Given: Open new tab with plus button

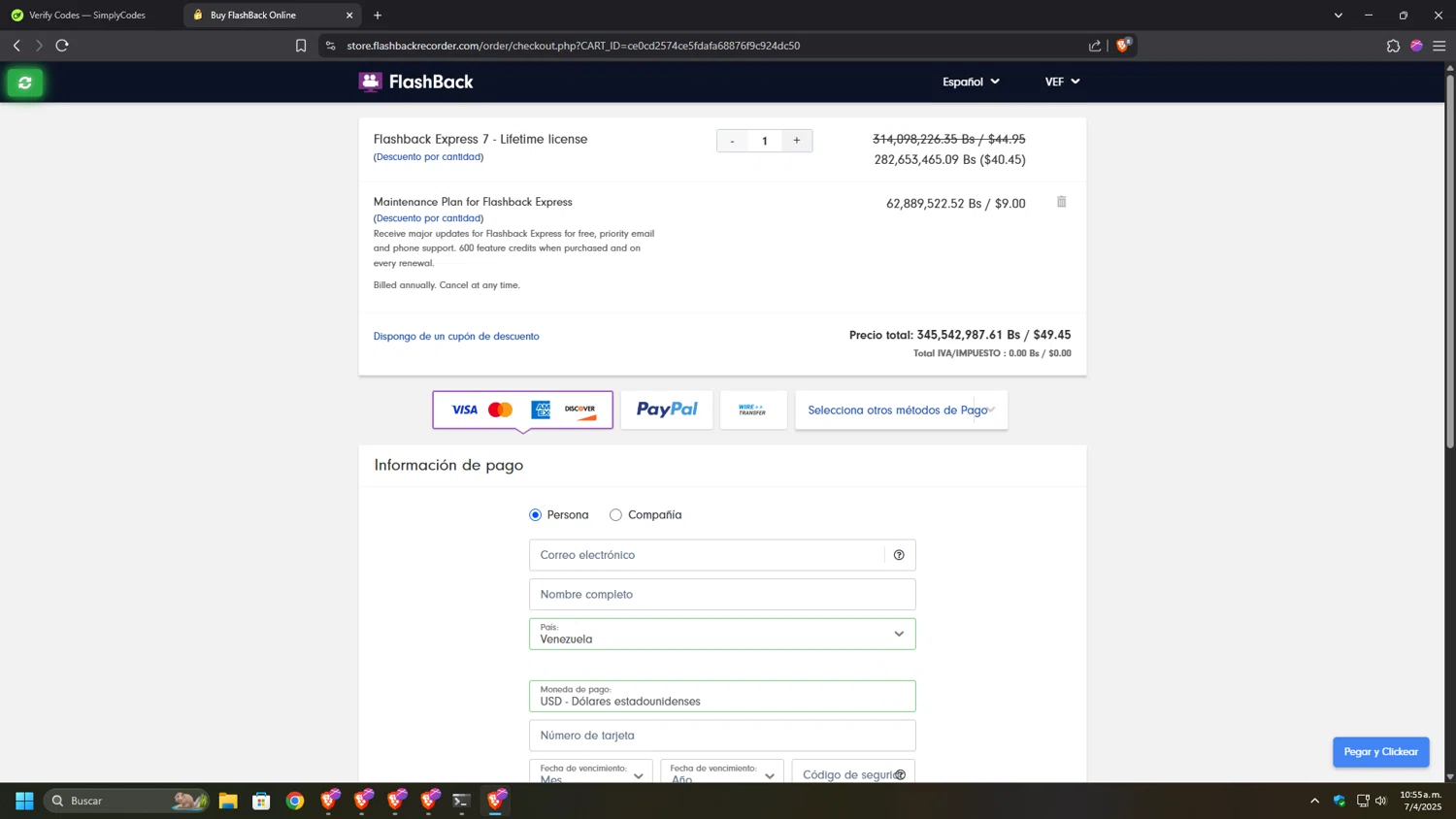Looking at the screenshot, I should [x=378, y=15].
